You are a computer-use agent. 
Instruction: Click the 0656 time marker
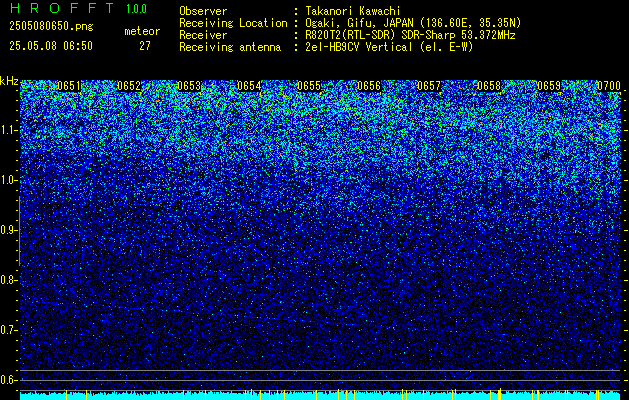(x=369, y=86)
